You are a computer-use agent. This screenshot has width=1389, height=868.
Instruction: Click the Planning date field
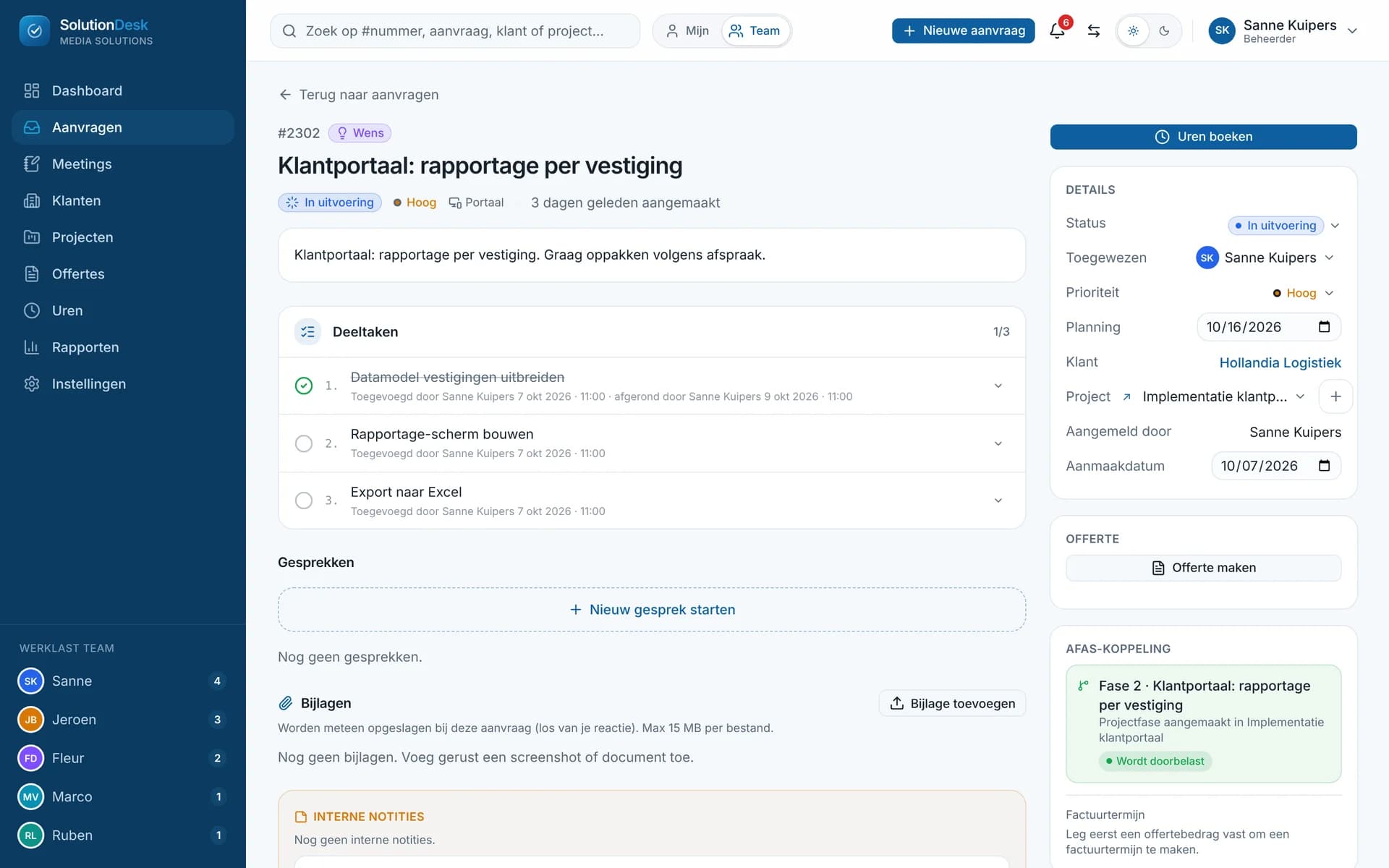tap(1268, 327)
